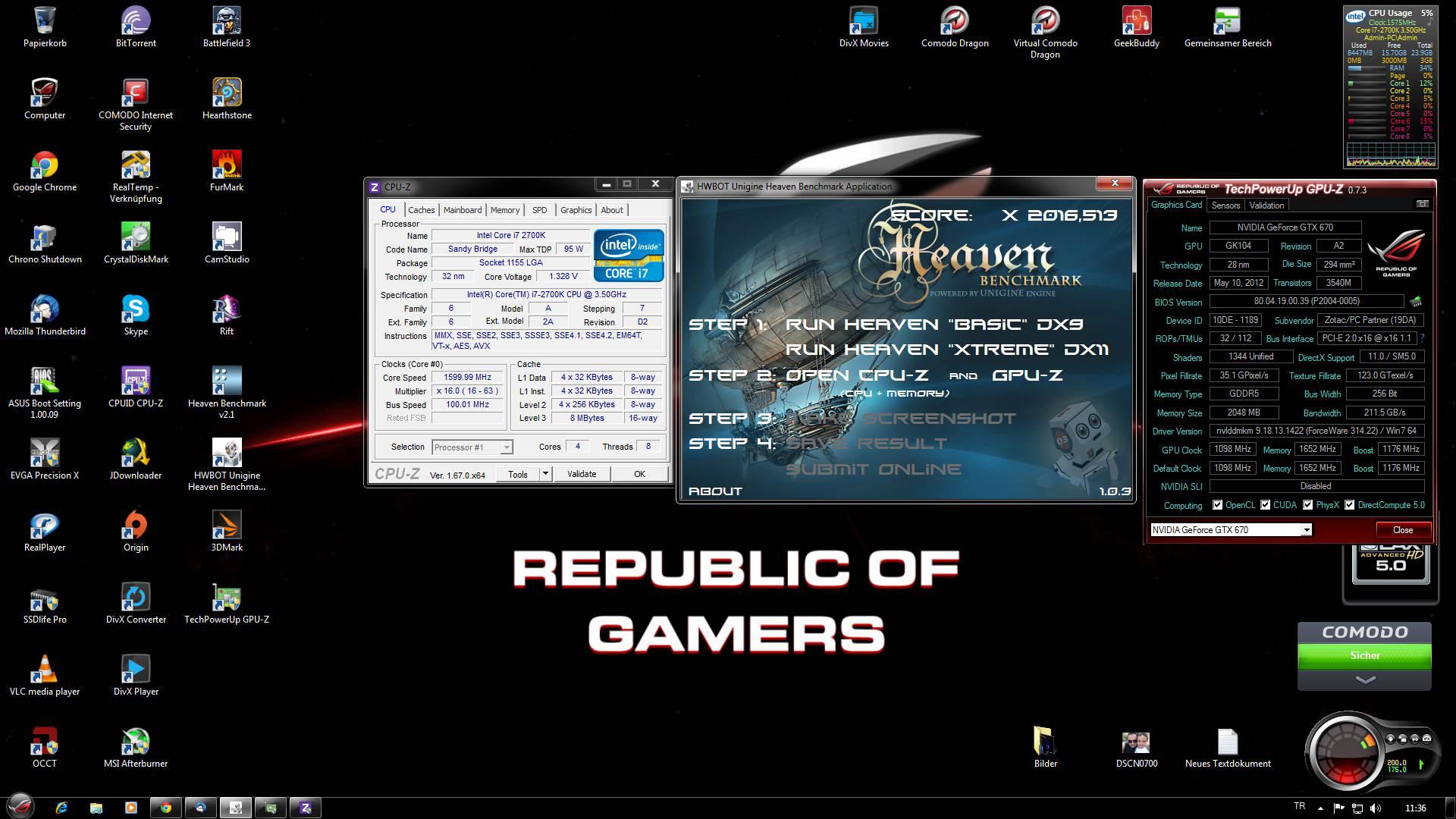This screenshot has height=819, width=1456.
Task: Switch to the Caches tab in CPU-Z
Action: click(421, 210)
